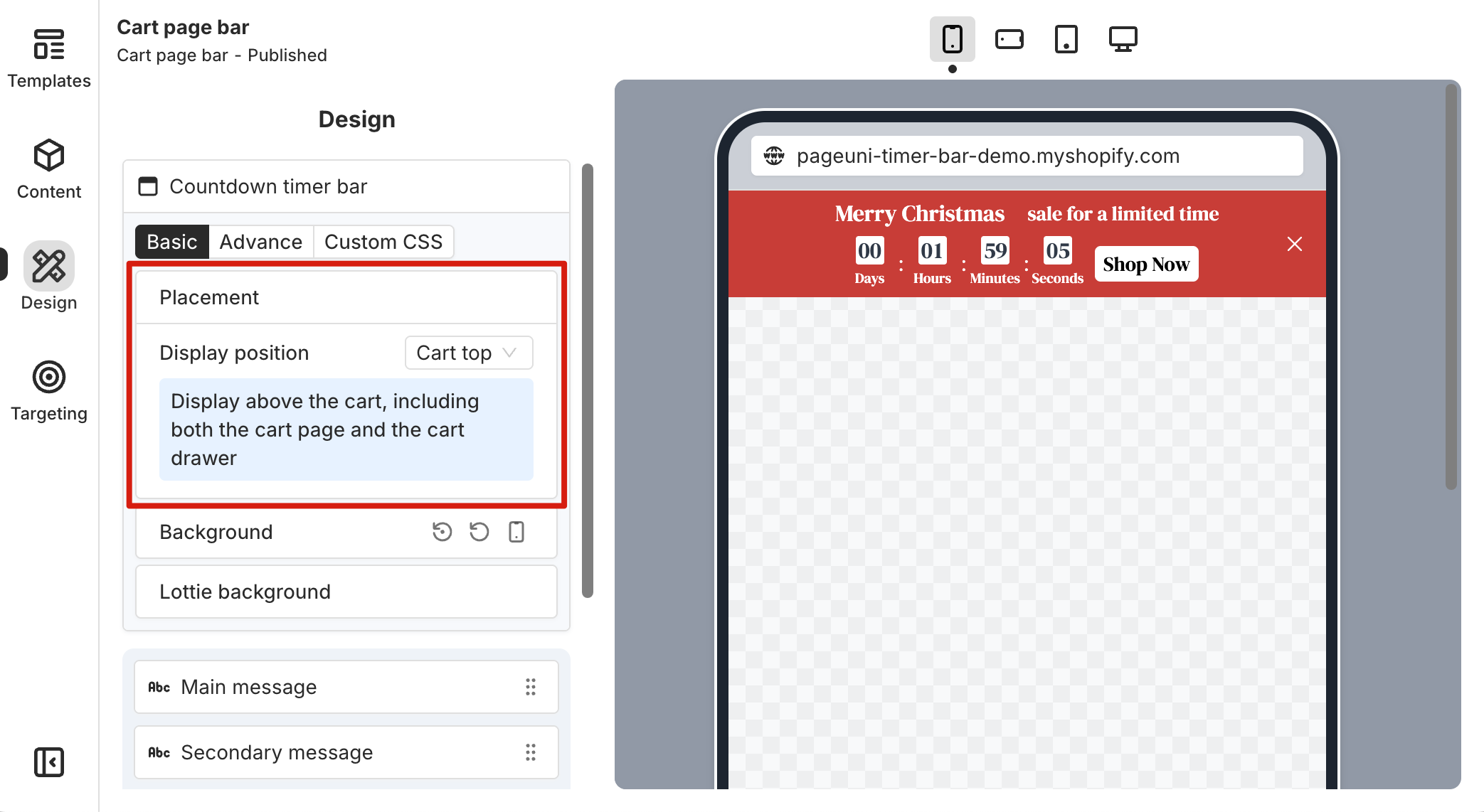This screenshot has height=812, width=1484.
Task: Expand the Placement section
Action: (x=346, y=297)
